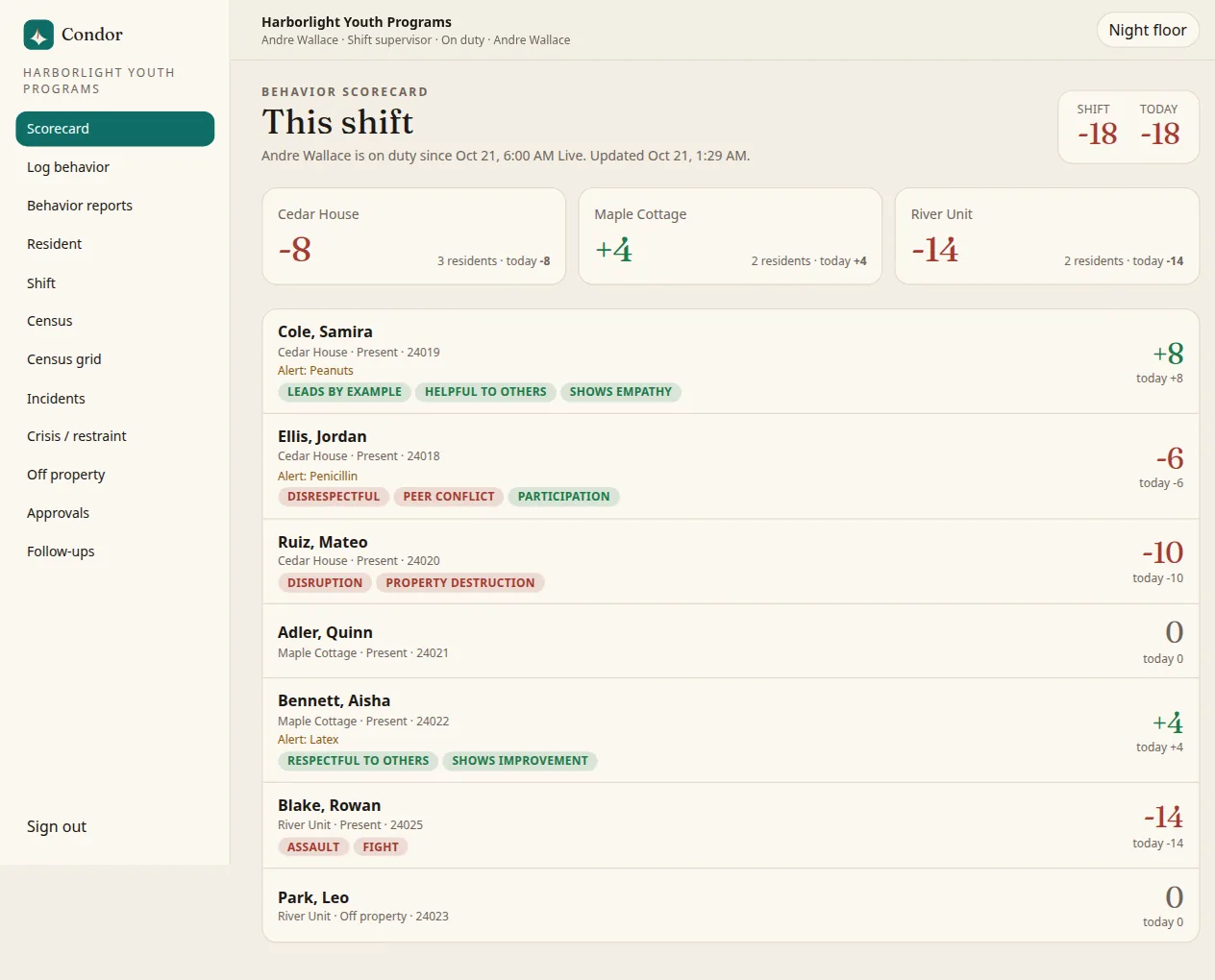Screen dimensions: 1215x980
Task: Click the Condor logo icon
Action: click(38, 35)
